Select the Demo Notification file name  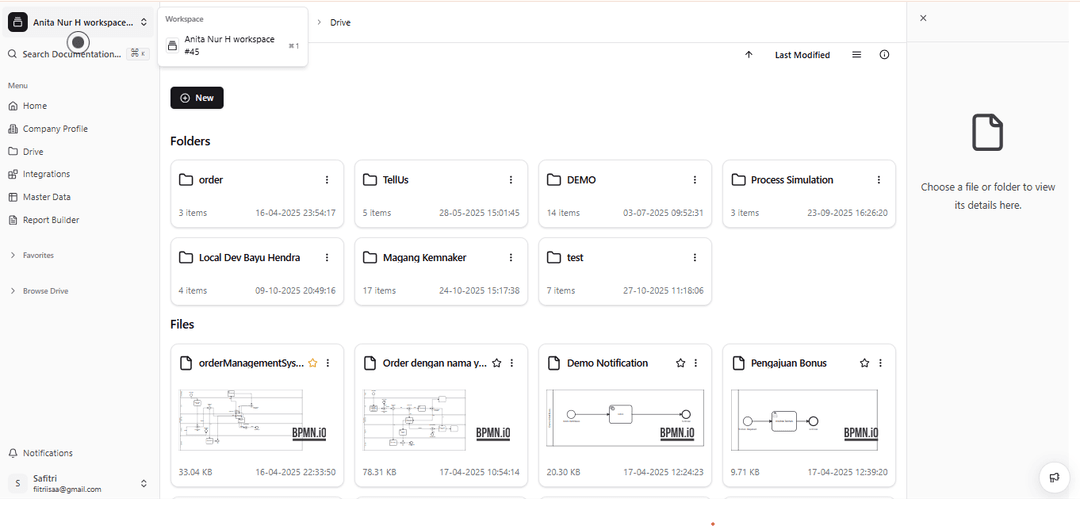[608, 363]
